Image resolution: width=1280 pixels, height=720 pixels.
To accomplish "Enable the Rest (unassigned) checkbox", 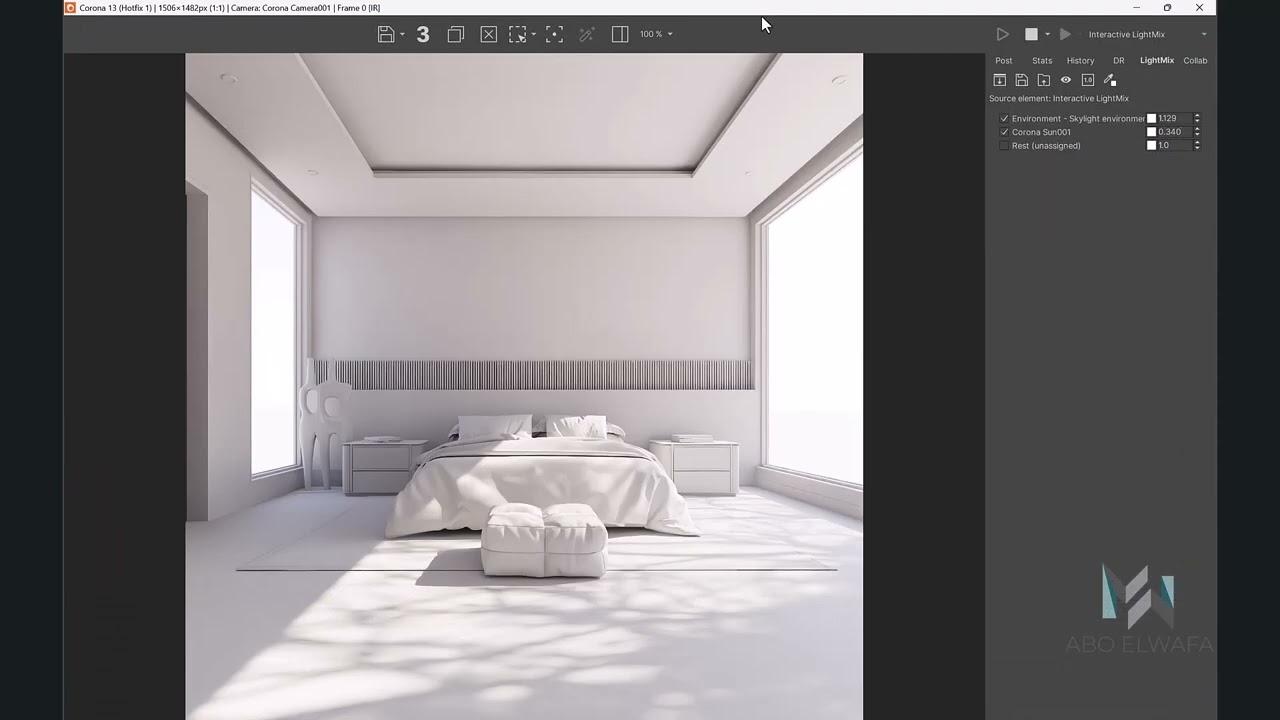I will pyautogui.click(x=1004, y=145).
